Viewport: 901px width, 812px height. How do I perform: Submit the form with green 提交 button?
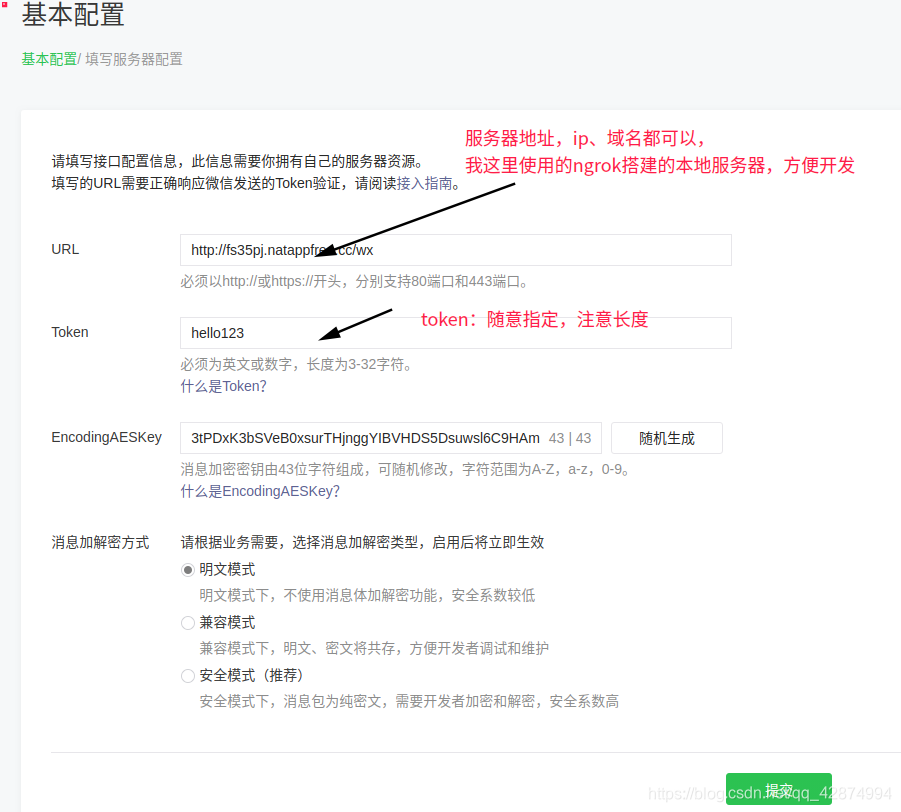[779, 789]
